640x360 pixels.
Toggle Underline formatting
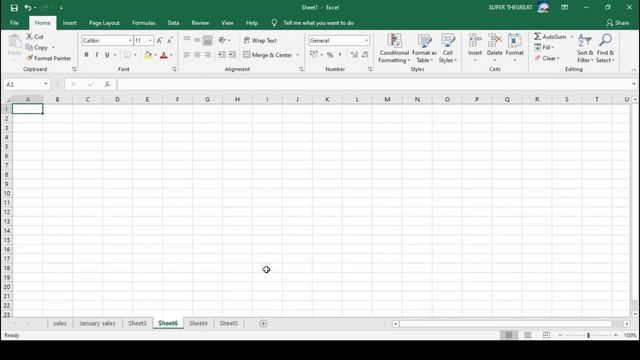click(107, 55)
